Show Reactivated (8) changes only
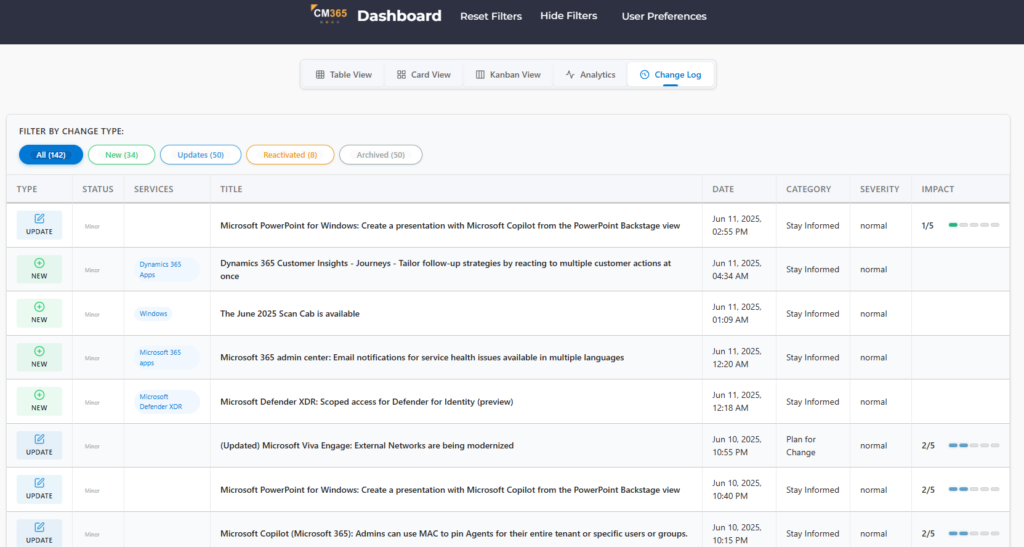The image size is (1024, 547). [x=289, y=155]
